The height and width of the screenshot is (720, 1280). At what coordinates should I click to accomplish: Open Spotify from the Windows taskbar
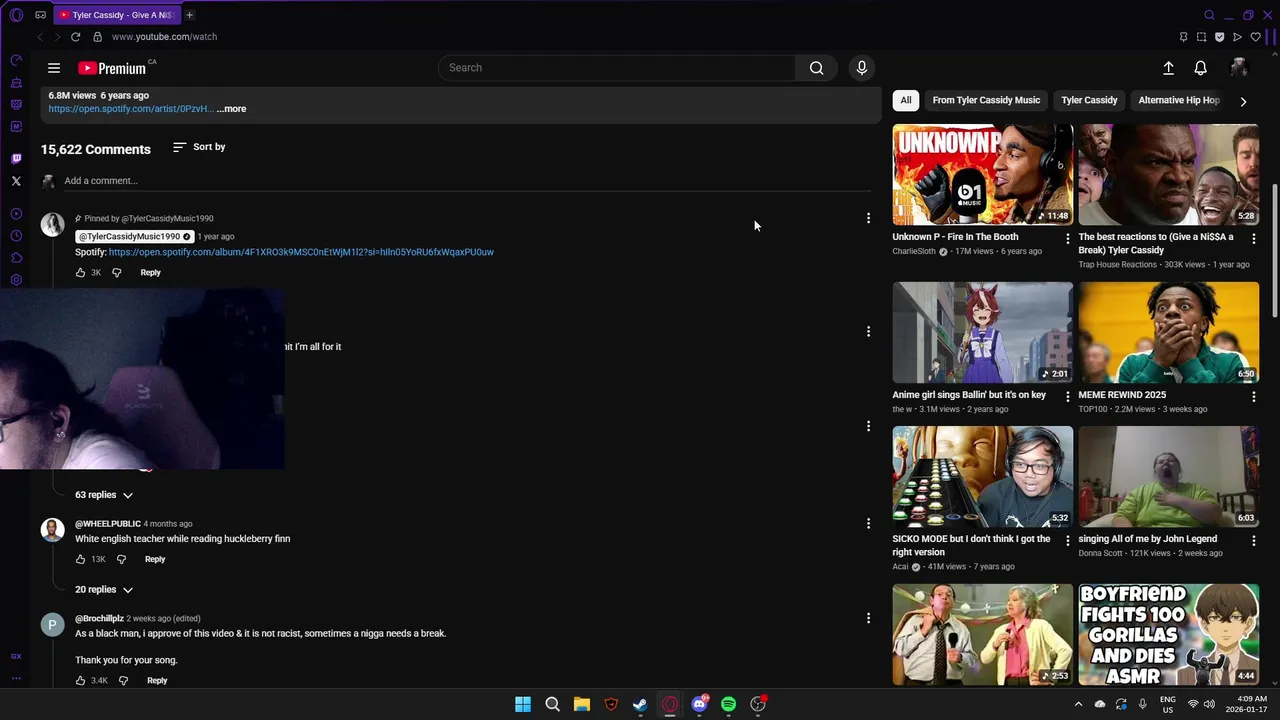tap(728, 704)
